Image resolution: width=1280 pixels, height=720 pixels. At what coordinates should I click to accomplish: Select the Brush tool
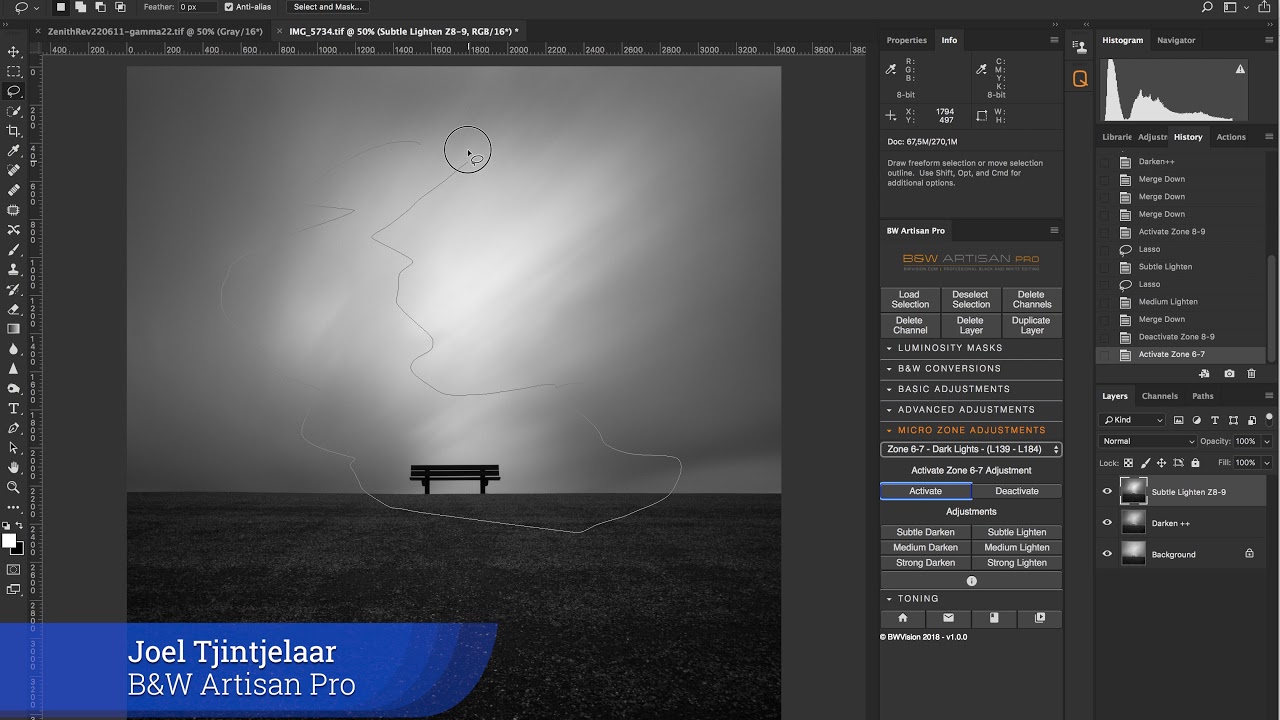pyautogui.click(x=14, y=250)
